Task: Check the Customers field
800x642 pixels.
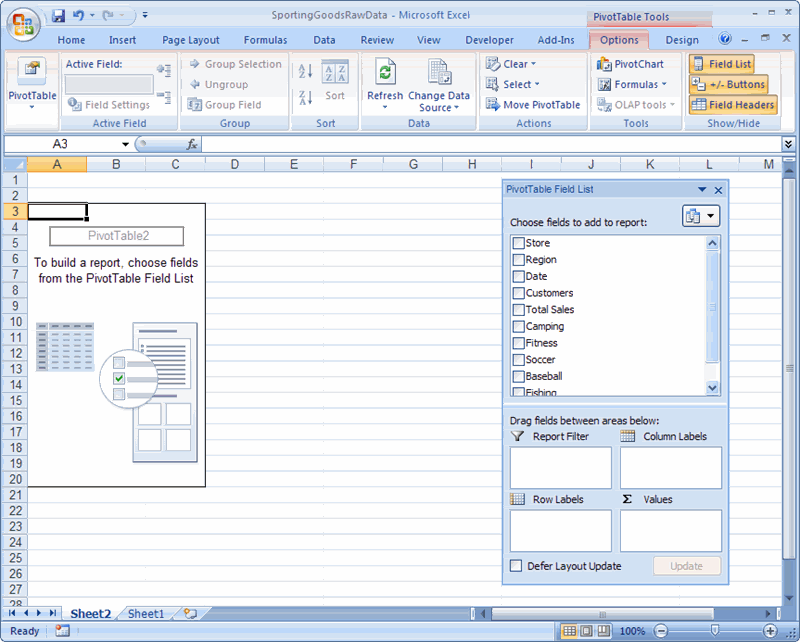Action: (518, 293)
